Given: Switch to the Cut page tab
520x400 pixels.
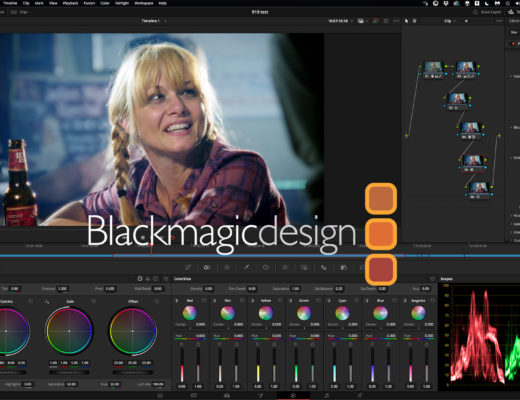Looking at the screenshot, I should [x=194, y=396].
